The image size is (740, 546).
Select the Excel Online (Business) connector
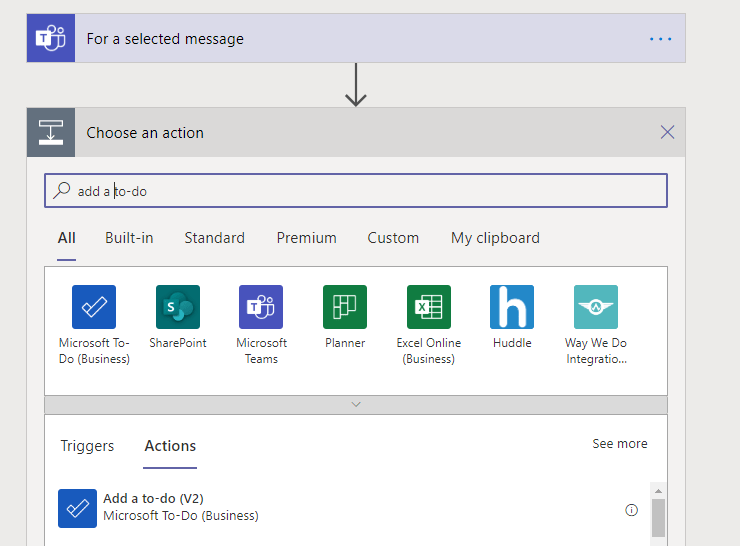pyautogui.click(x=429, y=307)
